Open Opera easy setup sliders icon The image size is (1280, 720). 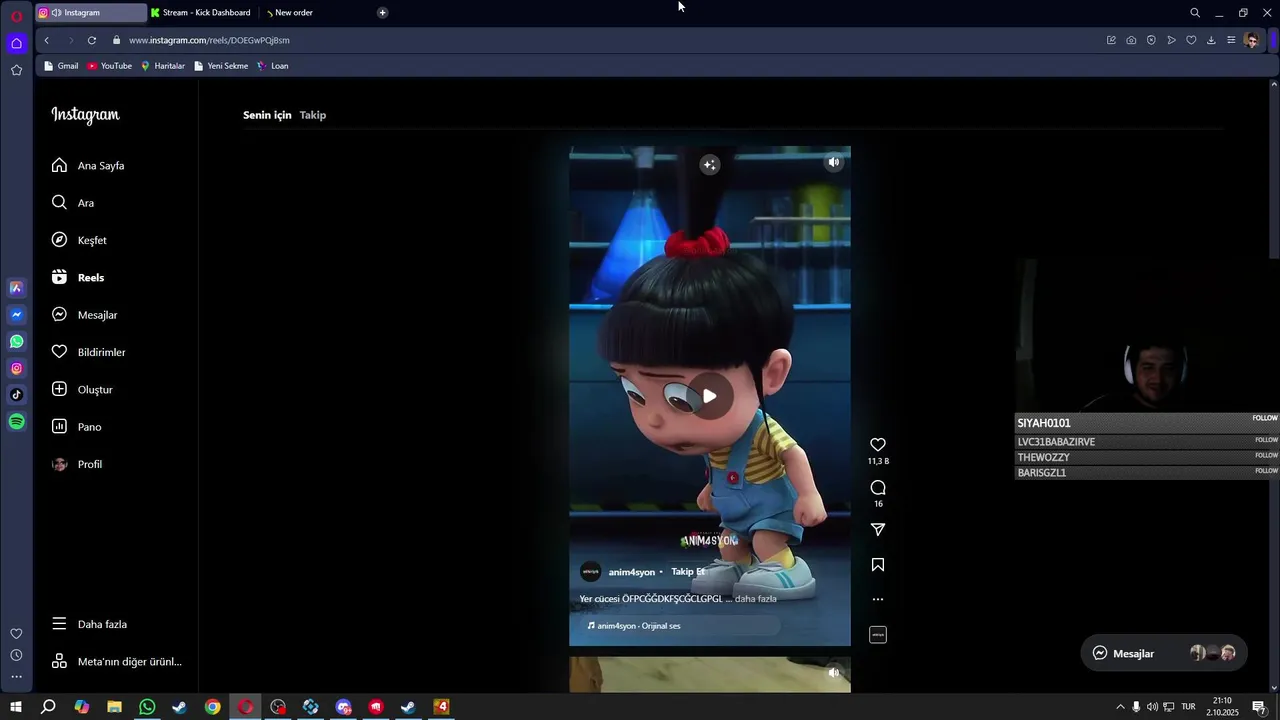click(1231, 40)
